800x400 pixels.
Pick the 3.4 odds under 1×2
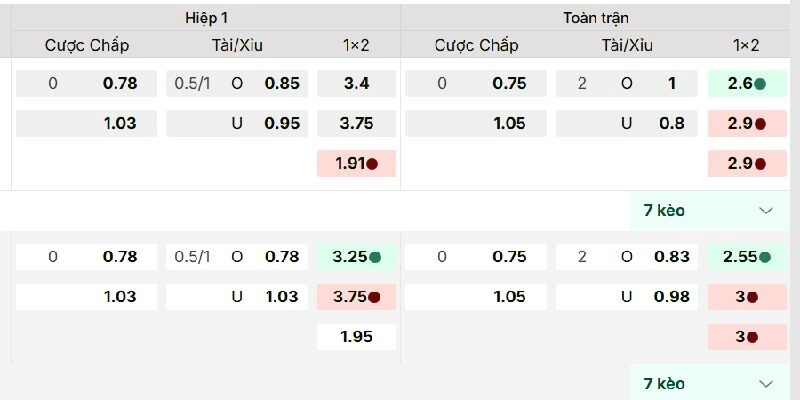(356, 84)
